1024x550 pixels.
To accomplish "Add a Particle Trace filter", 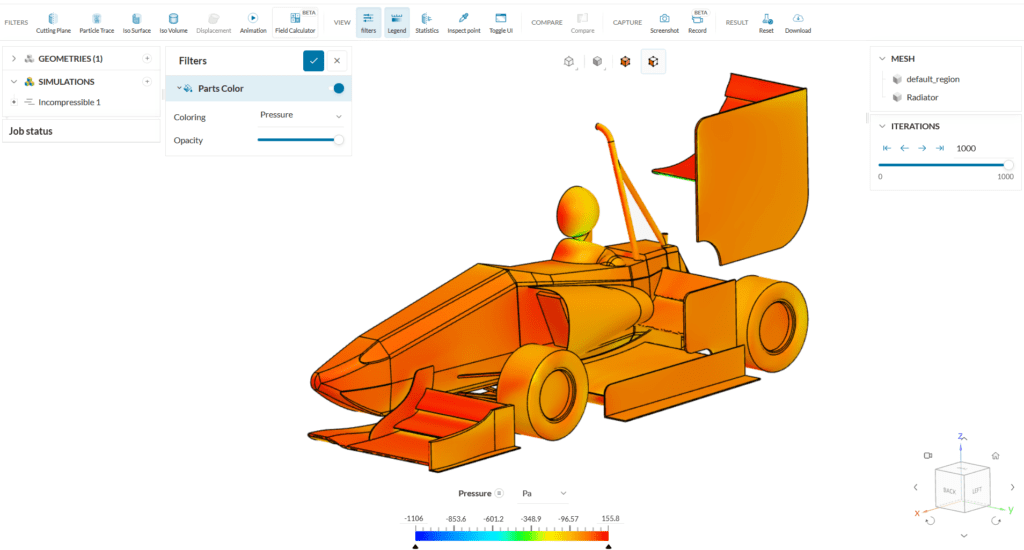I will (96, 22).
